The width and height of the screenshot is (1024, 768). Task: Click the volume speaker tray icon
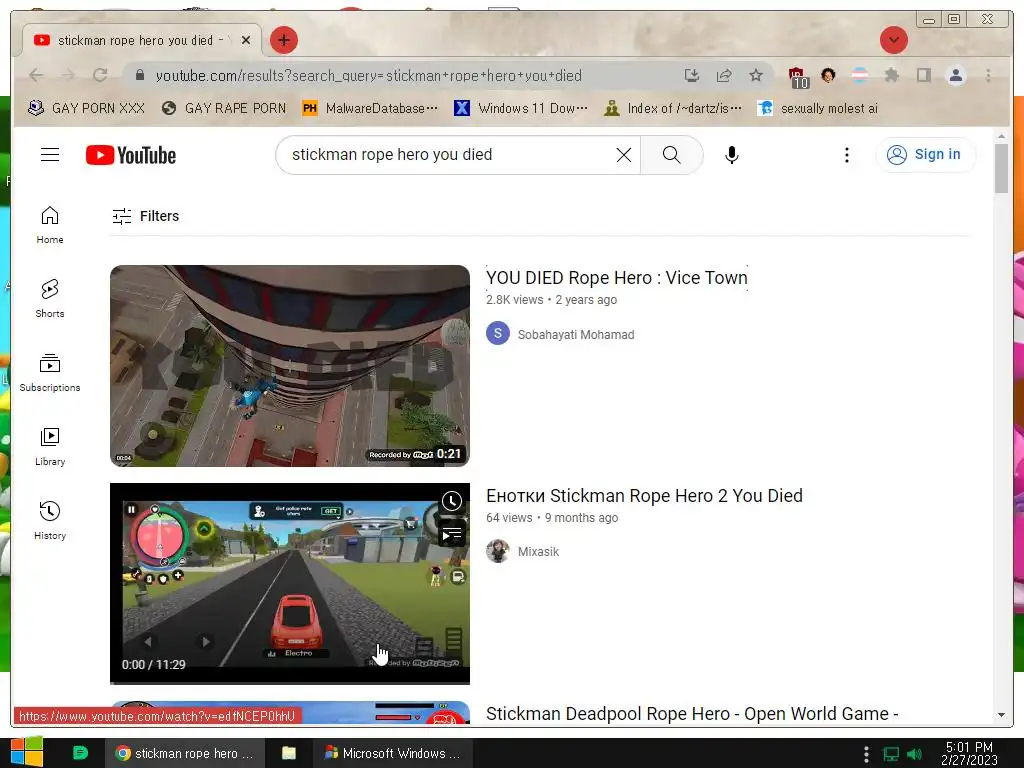[914, 754]
